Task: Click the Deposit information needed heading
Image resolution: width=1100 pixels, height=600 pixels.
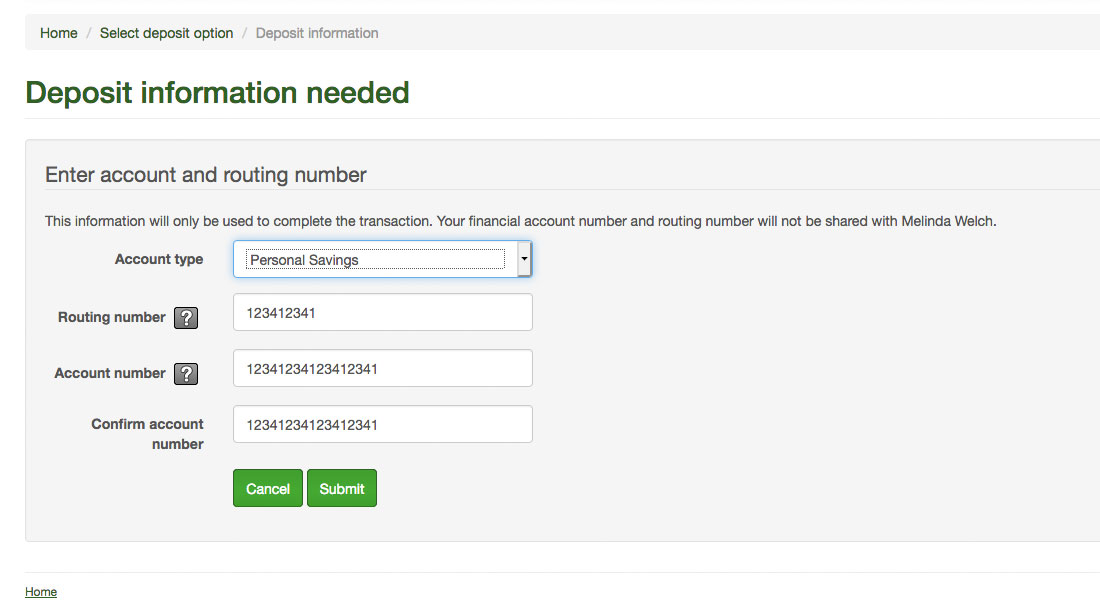Action: coord(217,92)
